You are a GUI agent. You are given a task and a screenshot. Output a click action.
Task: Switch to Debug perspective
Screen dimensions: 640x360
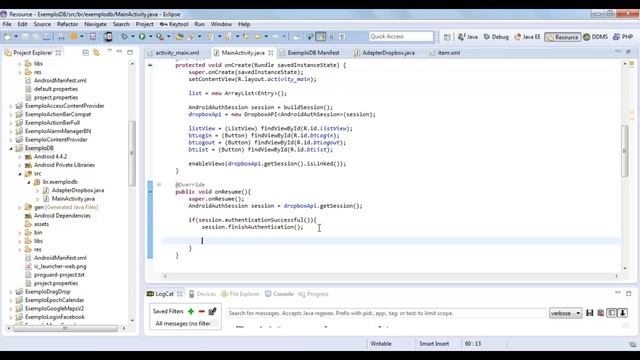coord(496,37)
